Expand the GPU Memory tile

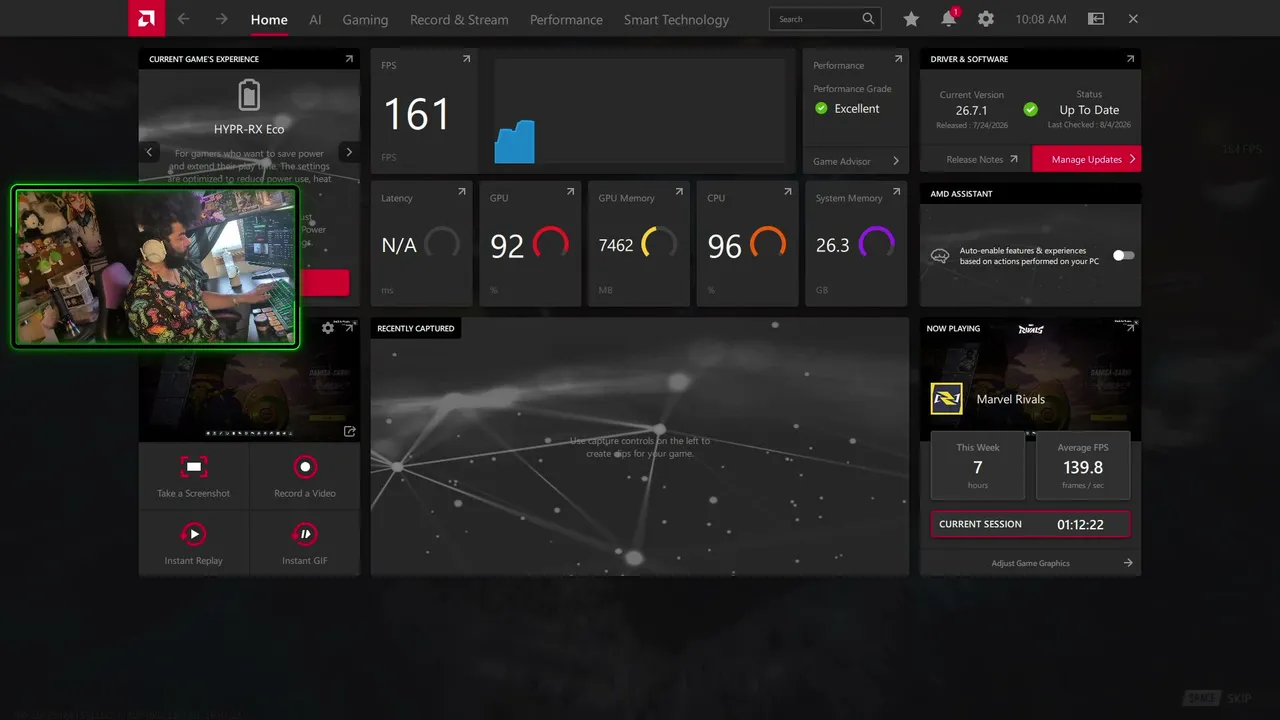pos(679,191)
